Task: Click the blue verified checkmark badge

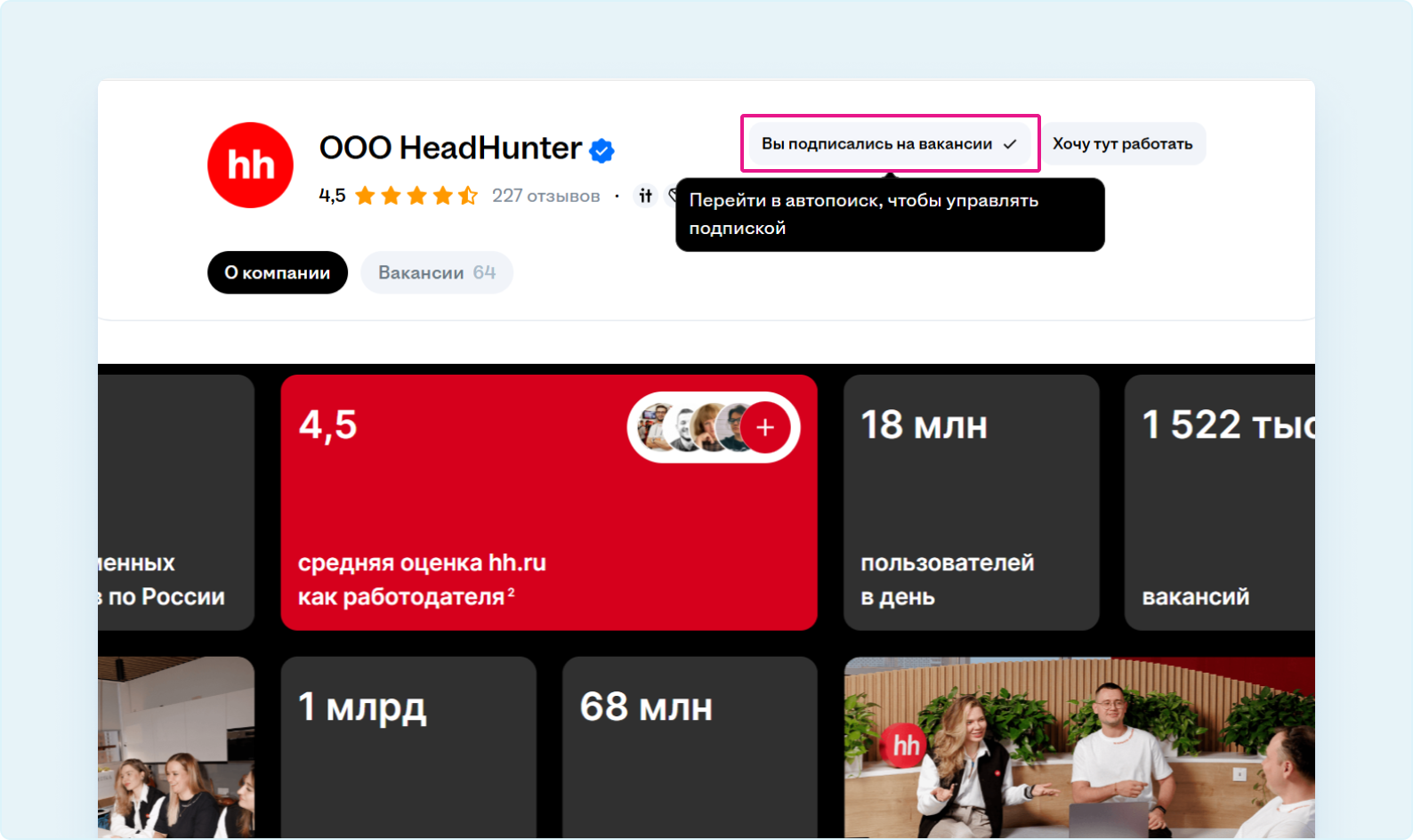Action: [602, 150]
